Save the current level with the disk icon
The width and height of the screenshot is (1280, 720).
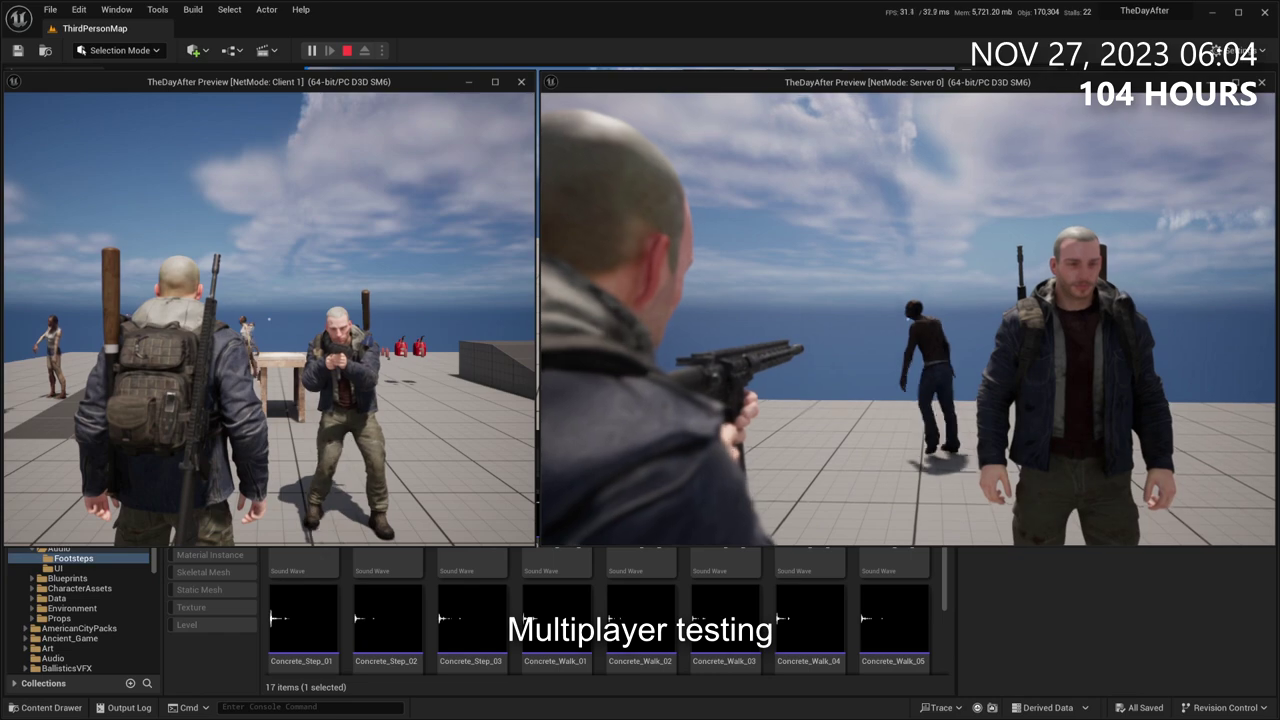(18, 50)
